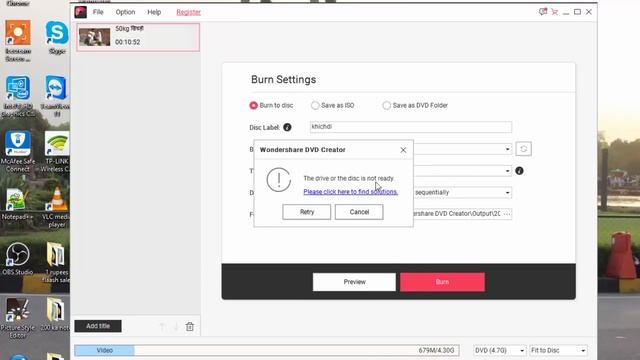Click the Cancel button in dialog
Screen dimensions: 640x360
click(x=359, y=212)
